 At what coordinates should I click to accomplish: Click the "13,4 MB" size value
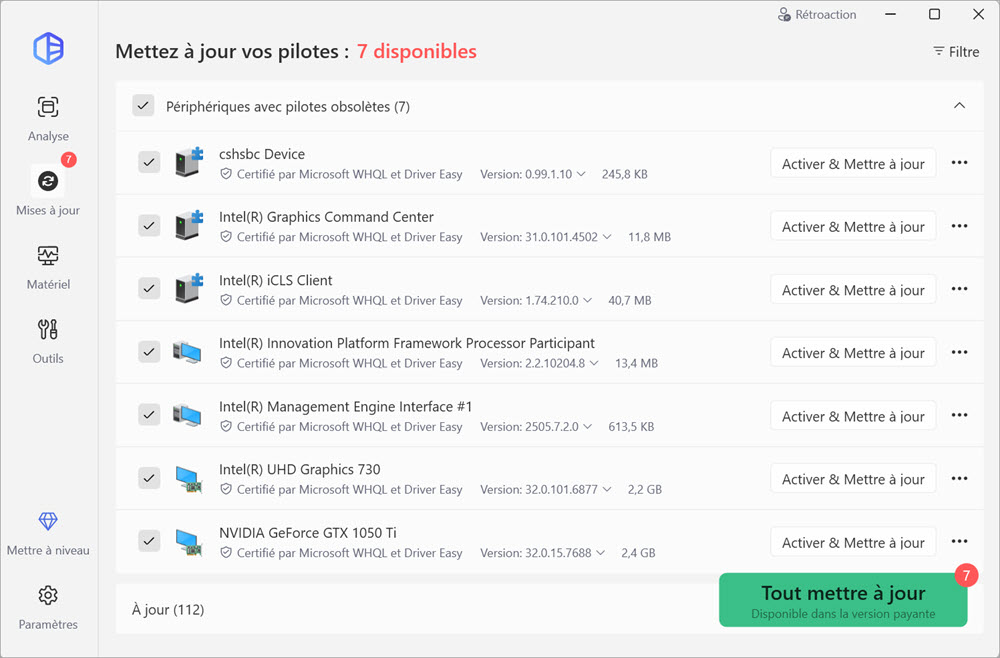(636, 363)
